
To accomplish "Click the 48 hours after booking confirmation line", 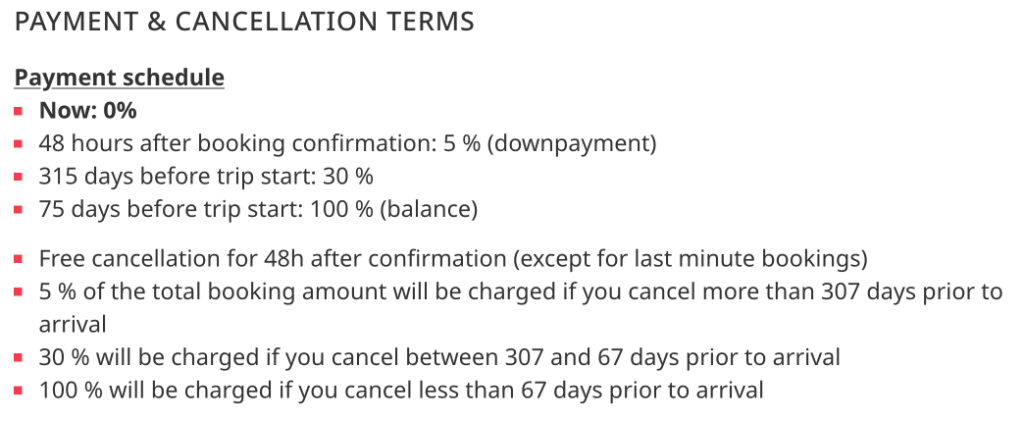I will point(347,144).
